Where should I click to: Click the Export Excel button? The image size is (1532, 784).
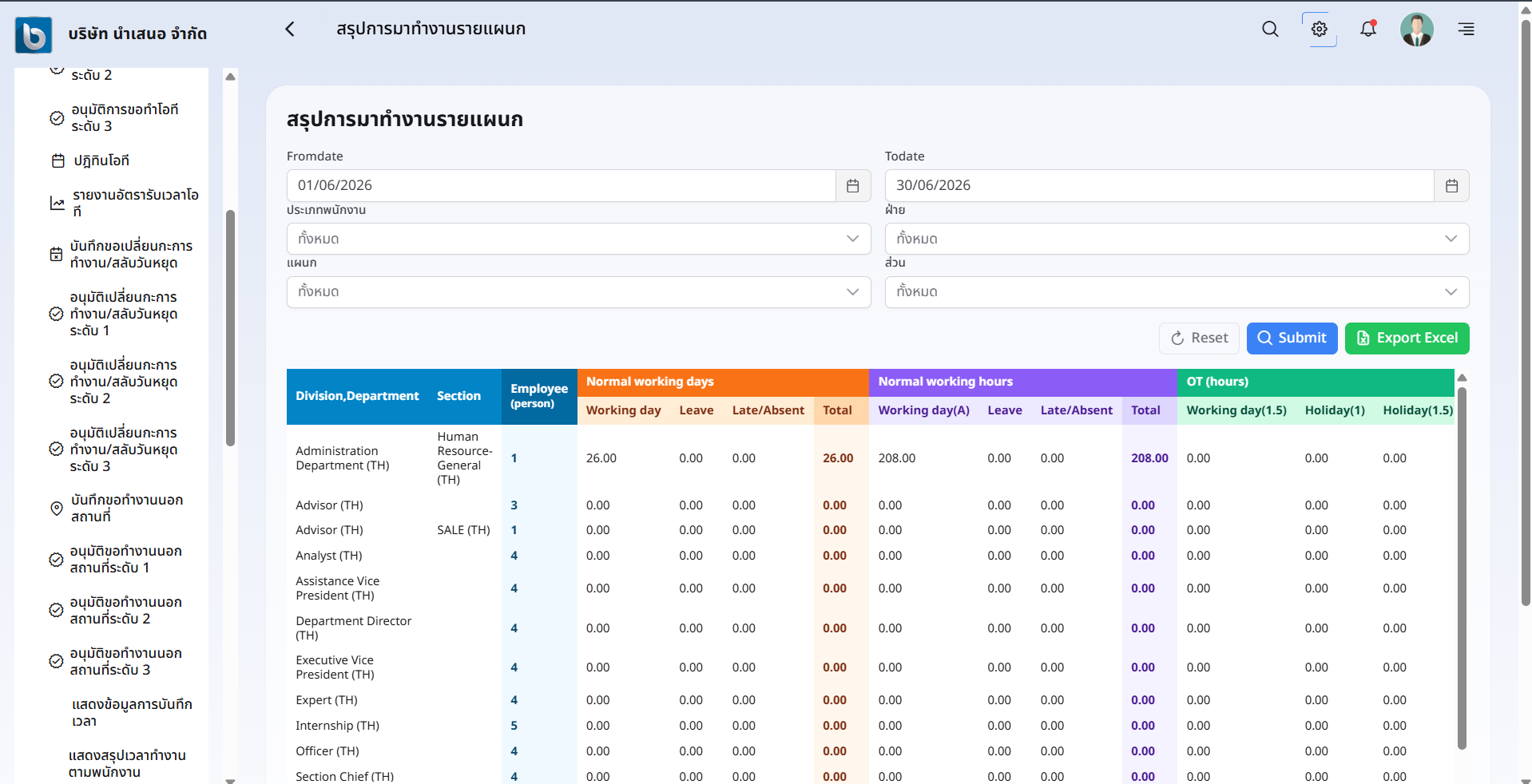1407,339
